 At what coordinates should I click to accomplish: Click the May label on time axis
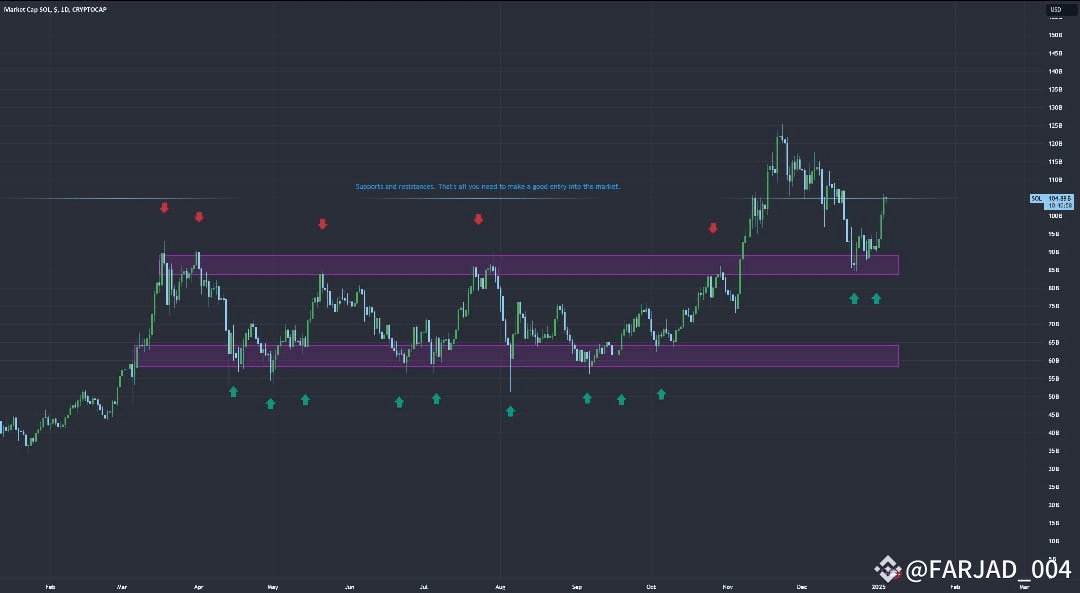pos(273,587)
